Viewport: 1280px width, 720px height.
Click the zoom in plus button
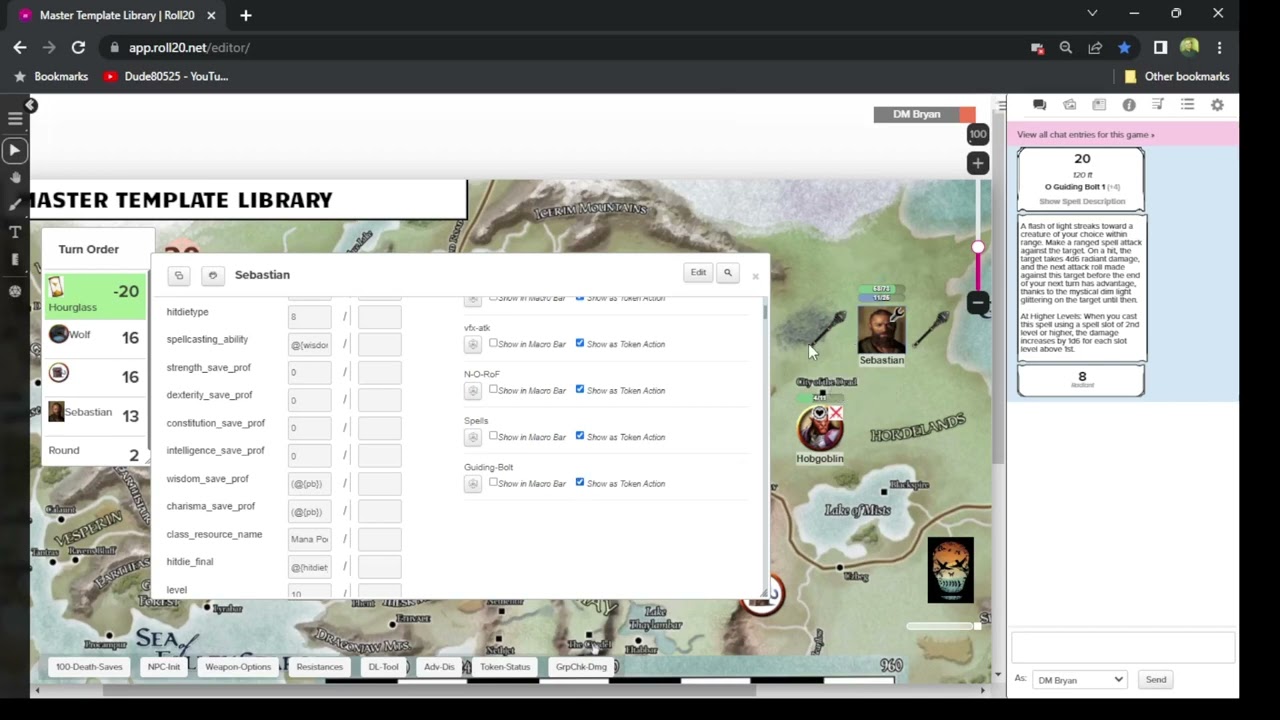pos(978,163)
